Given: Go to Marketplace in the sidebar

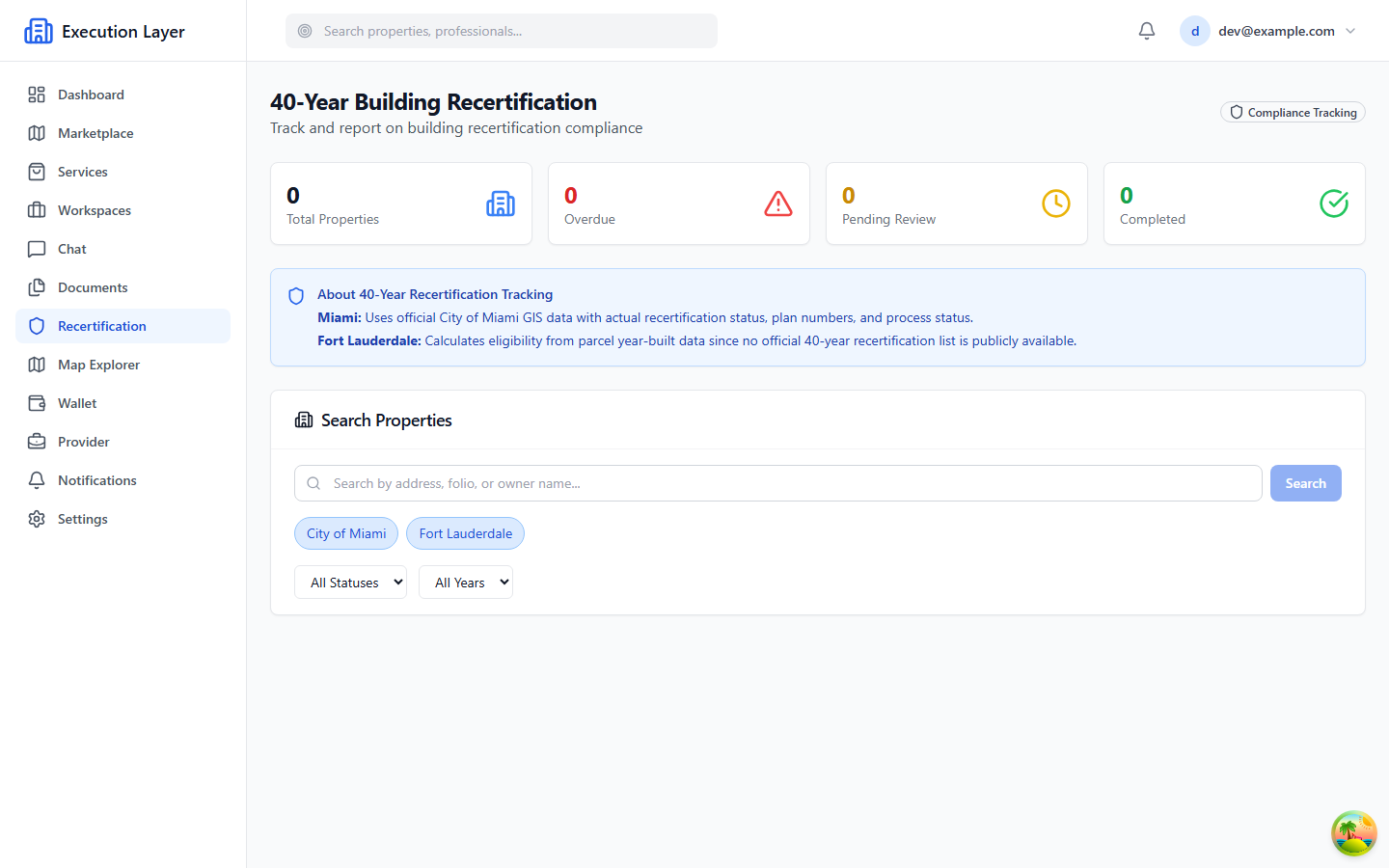Looking at the screenshot, I should [123, 133].
